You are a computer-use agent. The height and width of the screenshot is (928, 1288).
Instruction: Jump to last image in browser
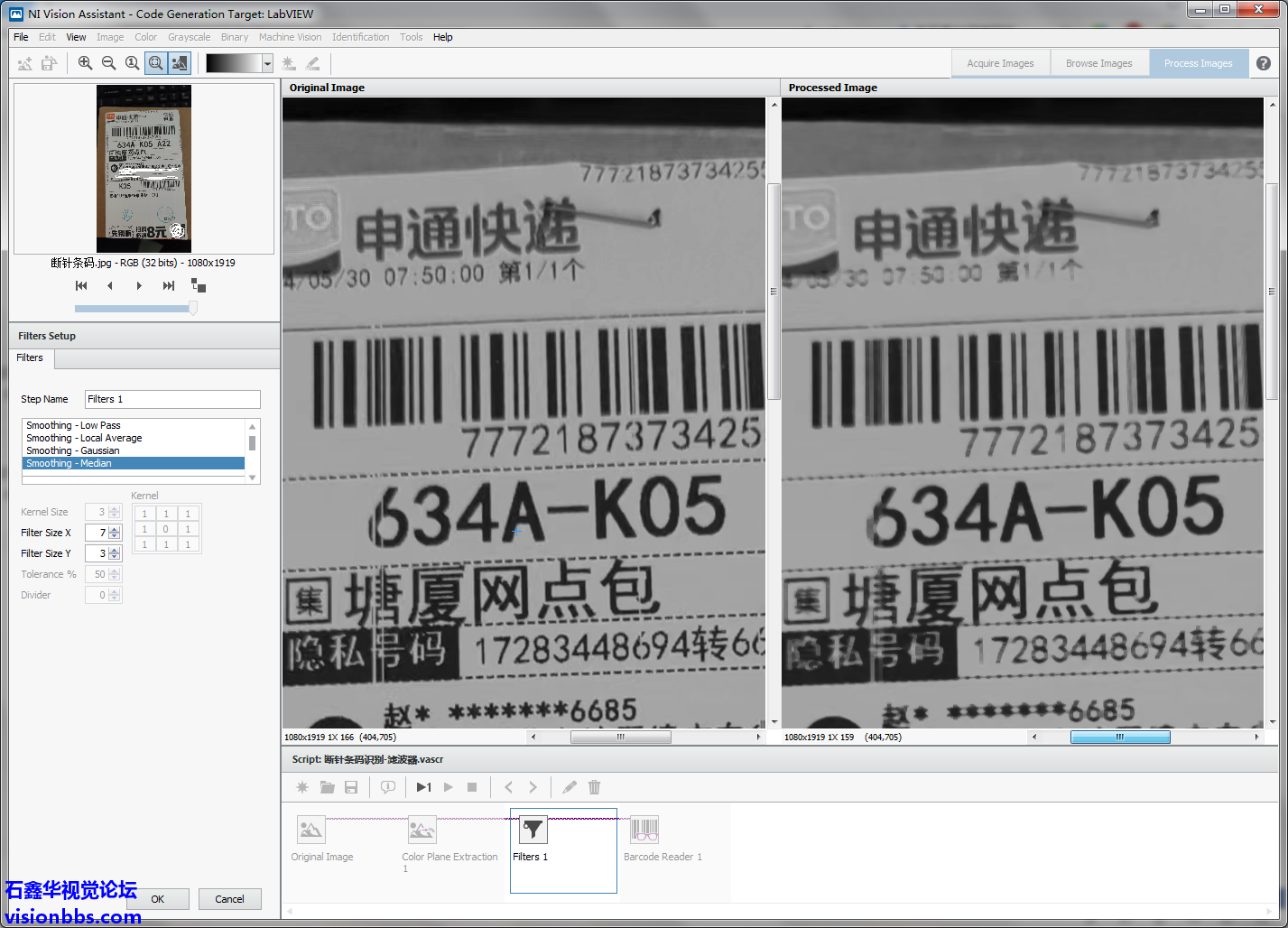click(x=168, y=285)
